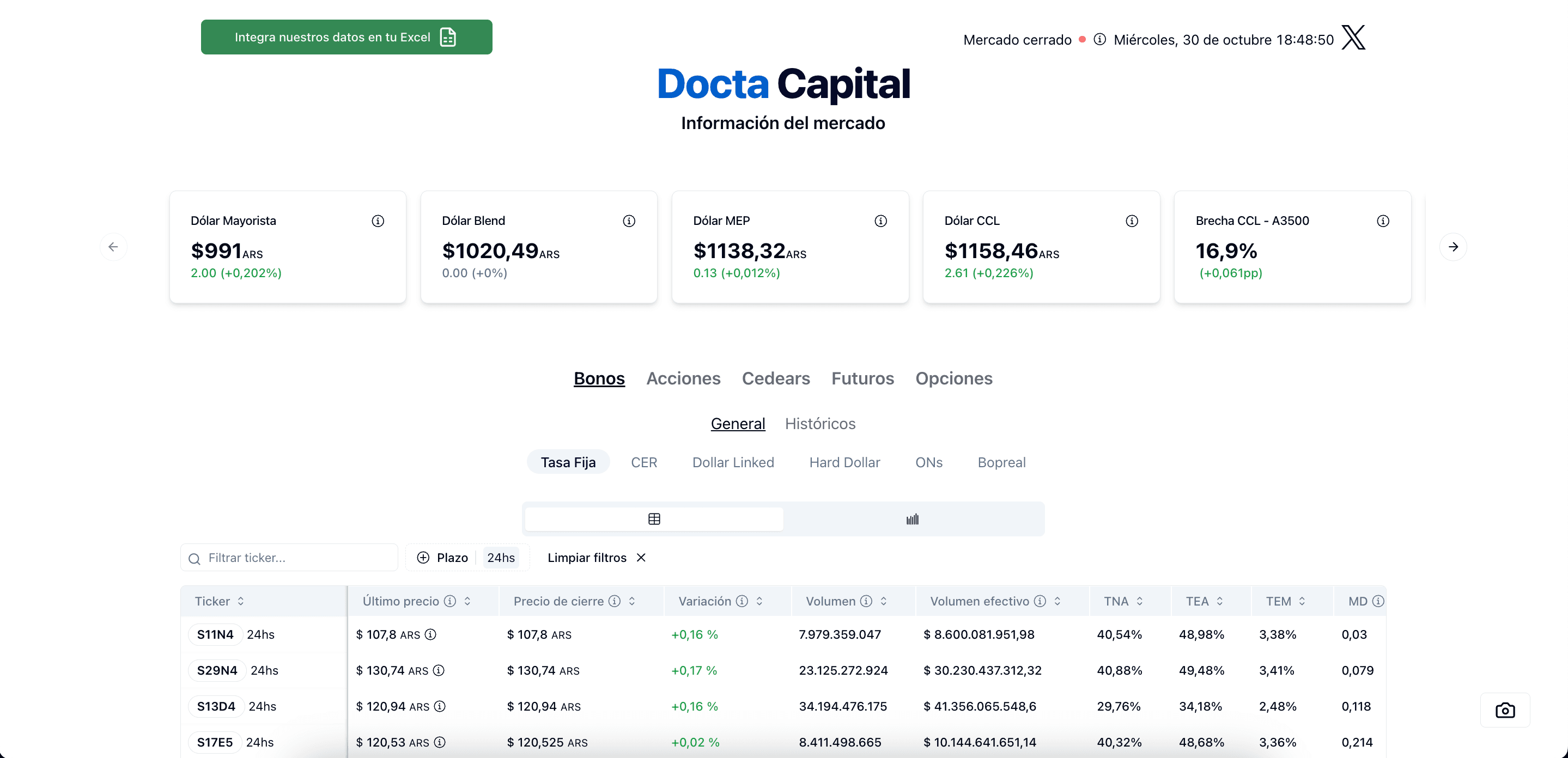
Task: Open the Históricos sub-tab
Action: pyautogui.click(x=820, y=424)
